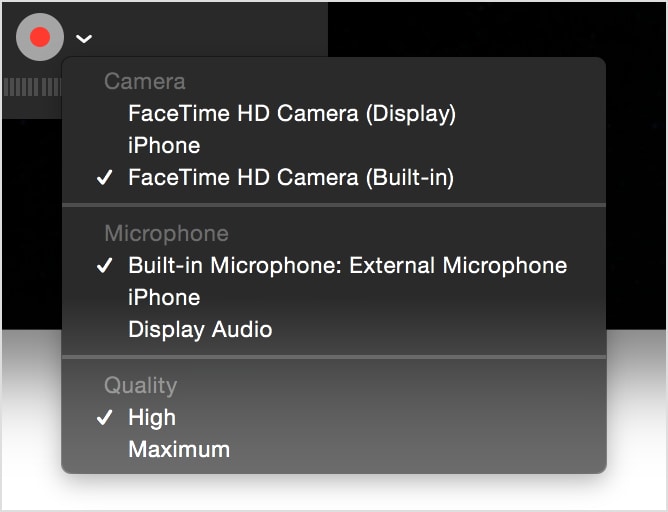Select FaceTime HD Camera (Display)

click(x=291, y=114)
